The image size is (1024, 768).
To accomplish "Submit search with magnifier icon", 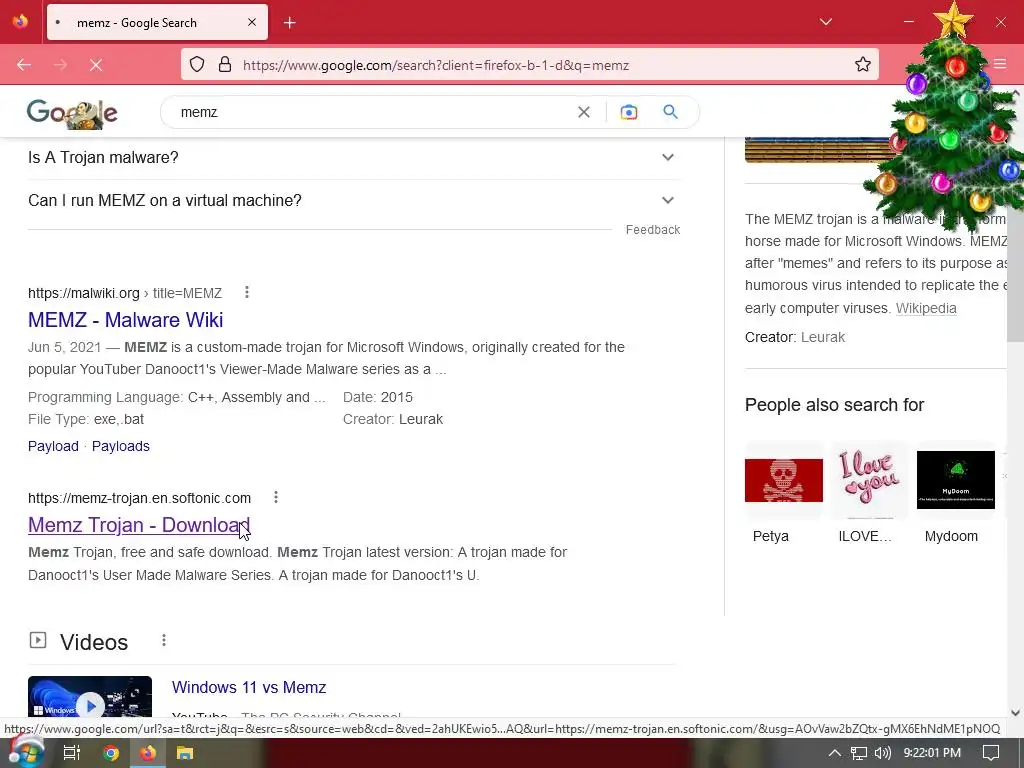I will [x=670, y=112].
